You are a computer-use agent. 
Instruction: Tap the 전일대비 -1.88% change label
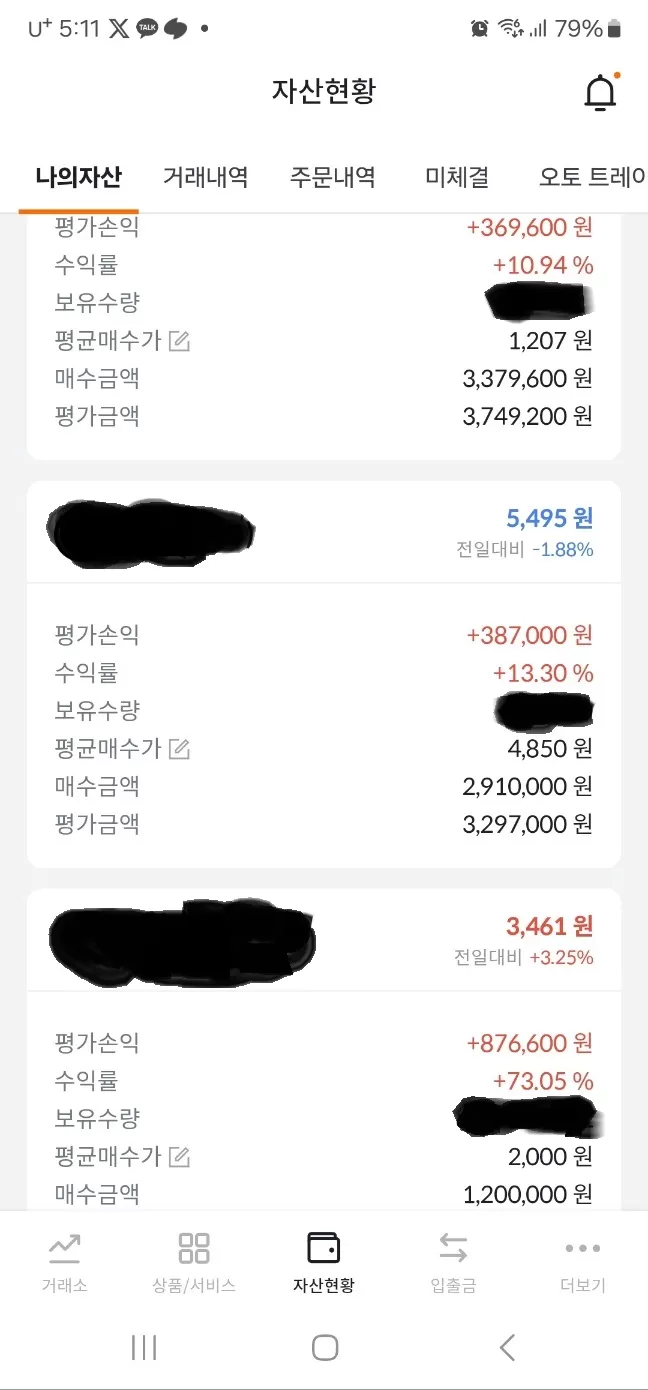pos(528,549)
